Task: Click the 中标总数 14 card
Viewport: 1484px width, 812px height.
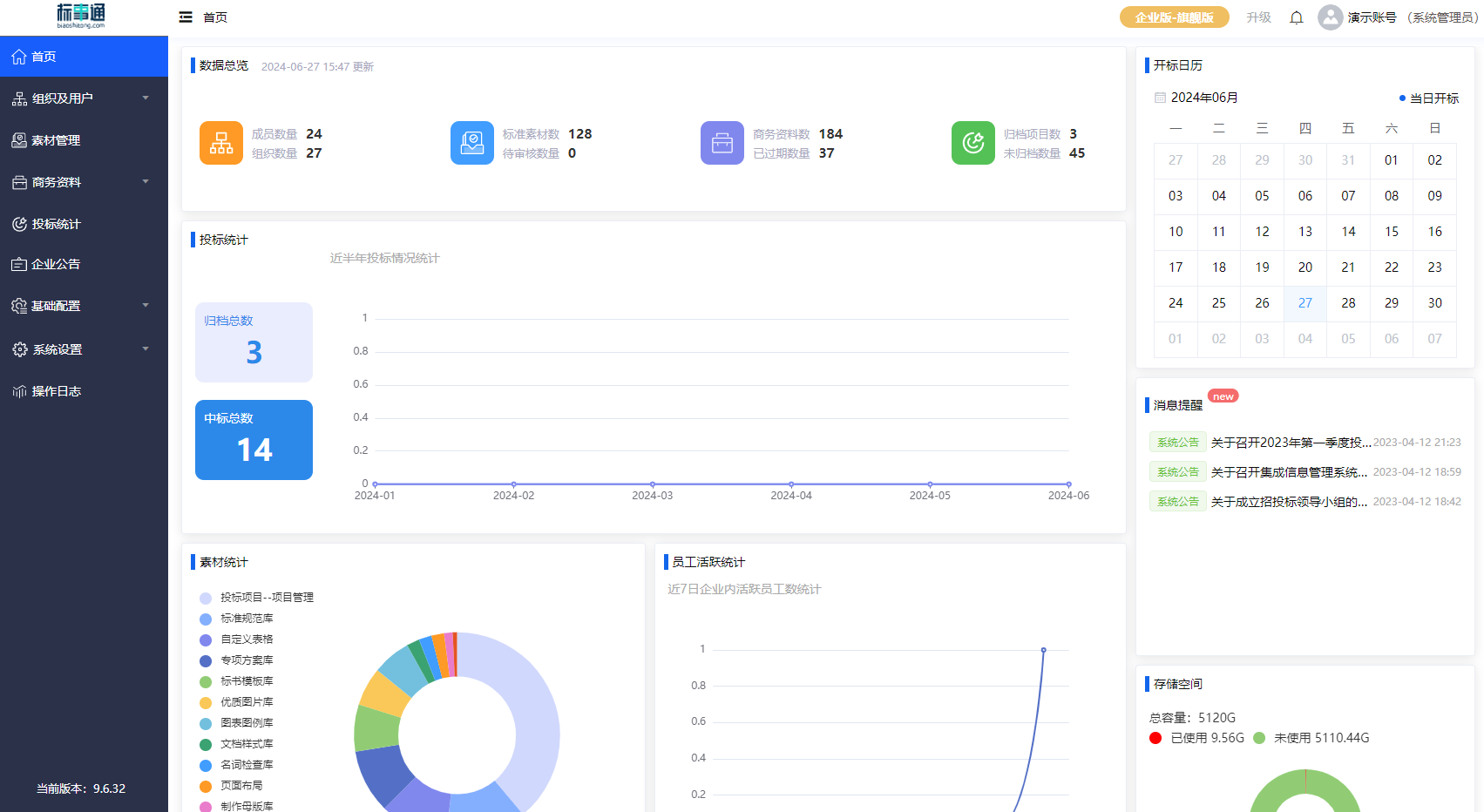Action: 254,440
